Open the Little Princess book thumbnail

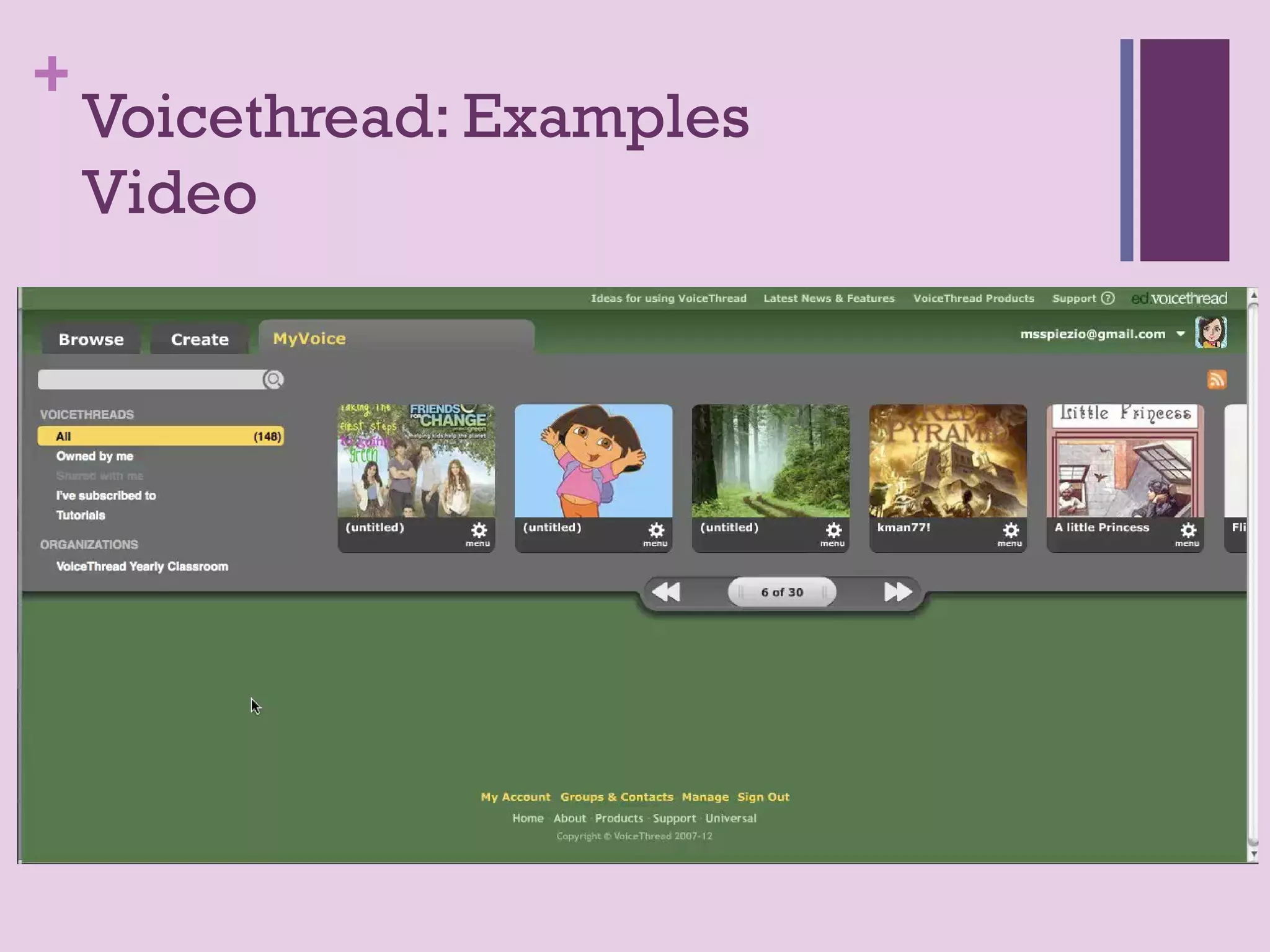[1126, 461]
